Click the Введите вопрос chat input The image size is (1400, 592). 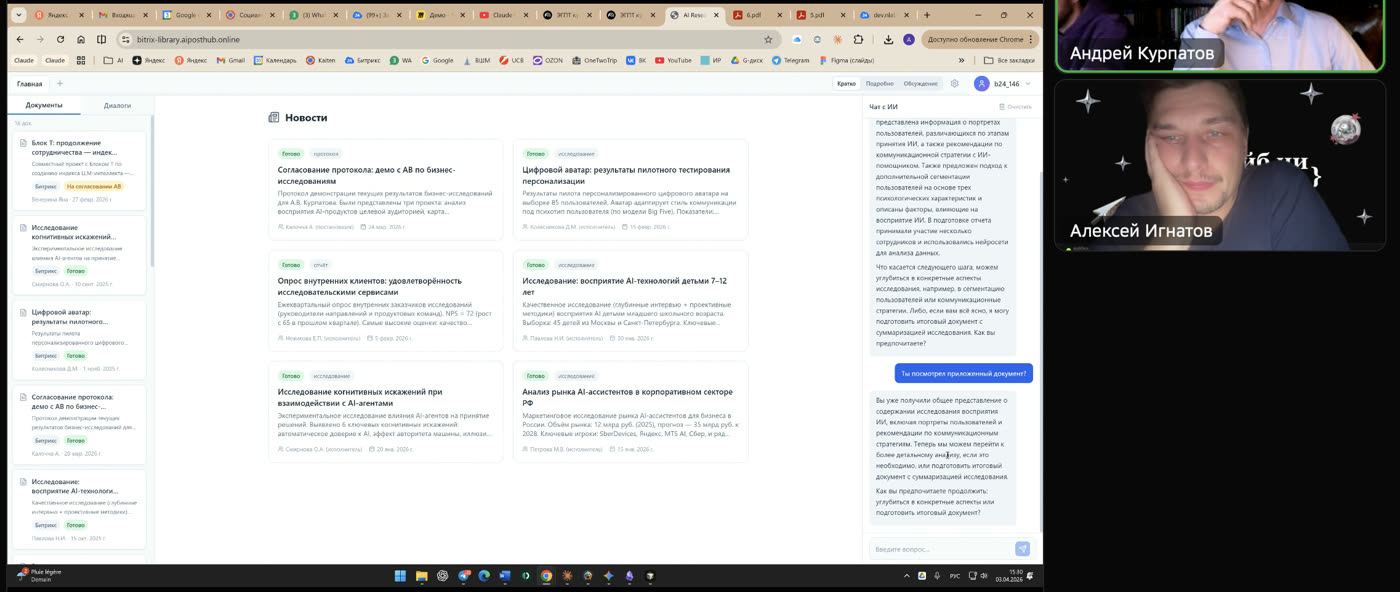[942, 549]
